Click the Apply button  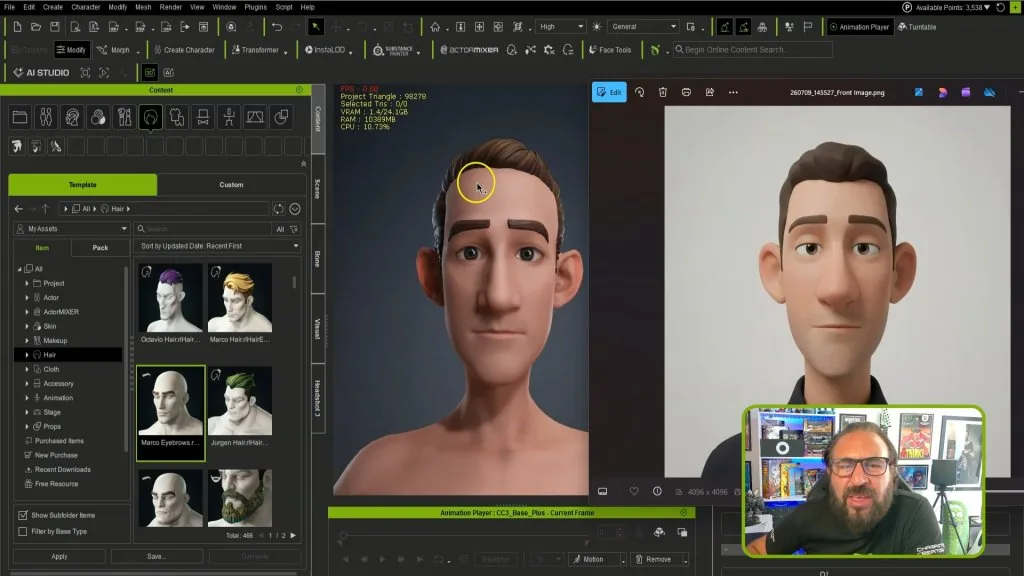tap(59, 556)
